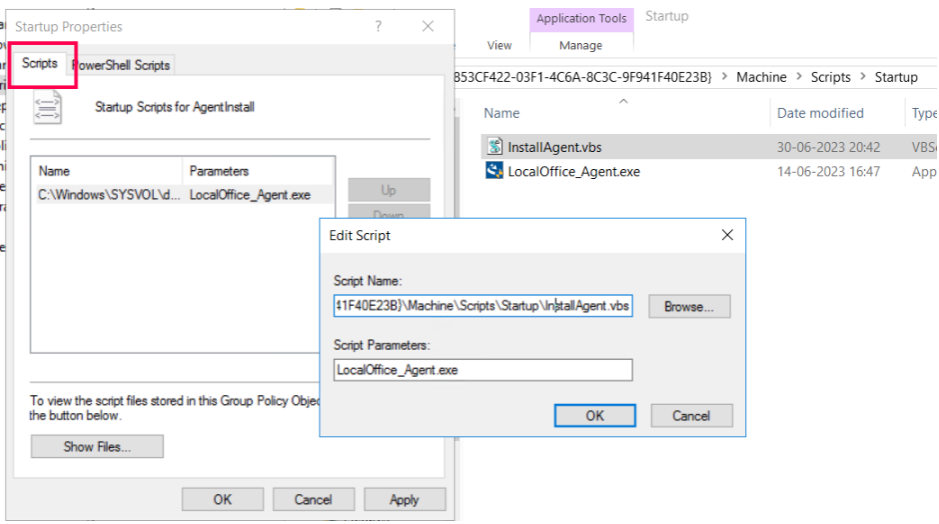Click the GUID folder in address bar
Viewport: 939px width, 524px height.
(582, 77)
